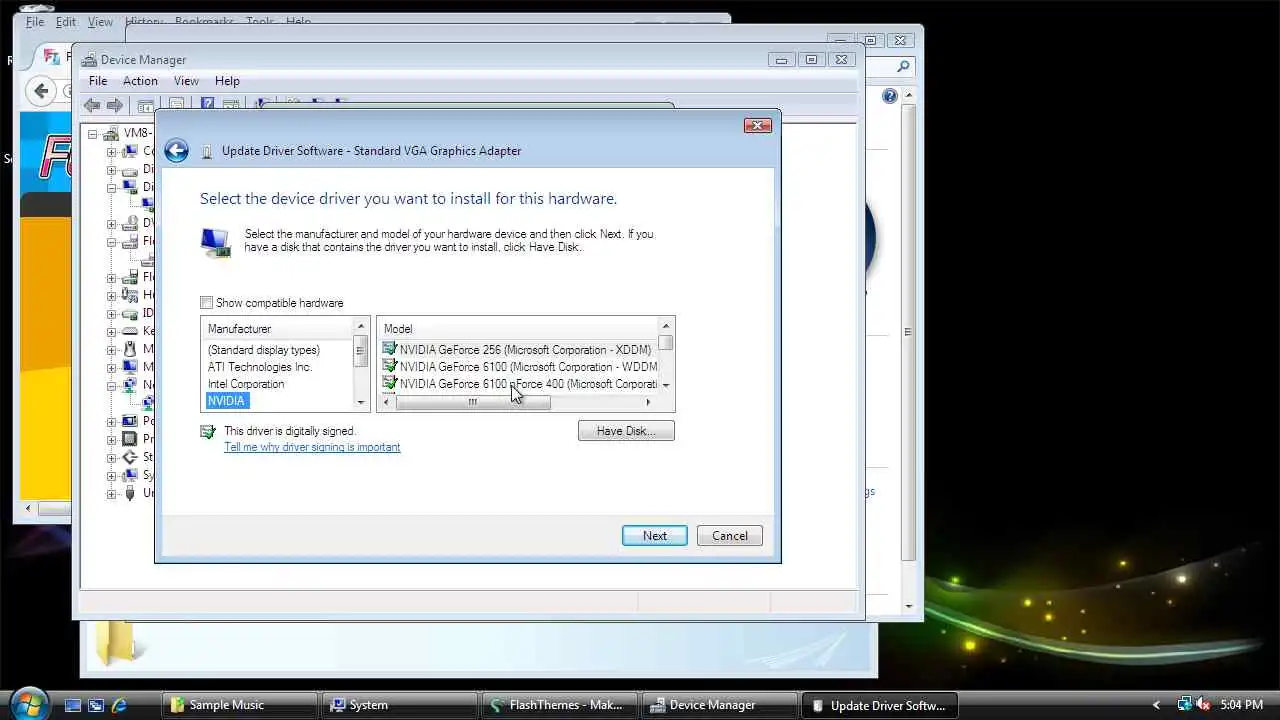Select the DVD drive icon in the tree
The image size is (1280, 720).
pos(130,223)
